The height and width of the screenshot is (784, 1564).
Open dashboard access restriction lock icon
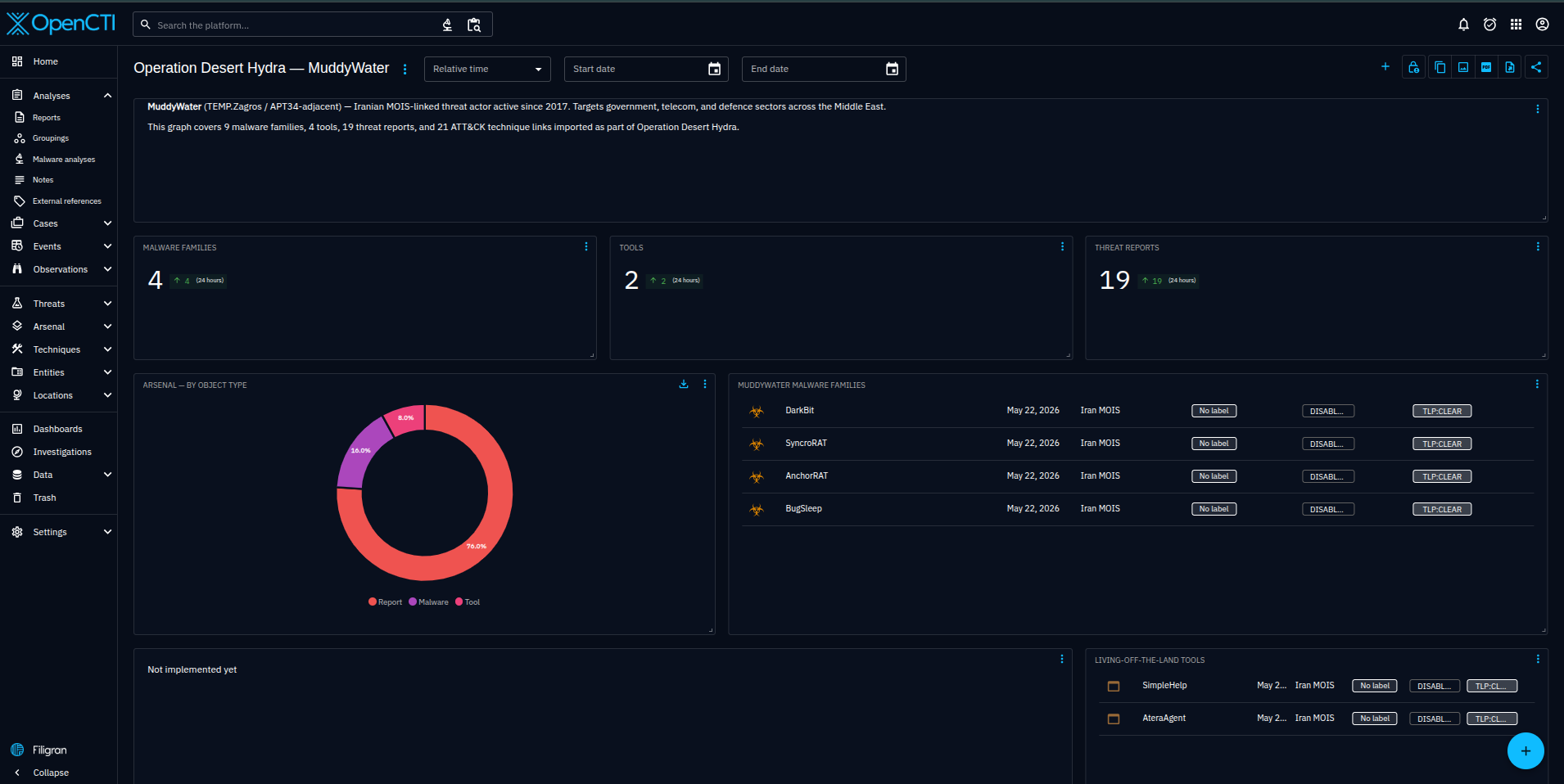click(1414, 68)
